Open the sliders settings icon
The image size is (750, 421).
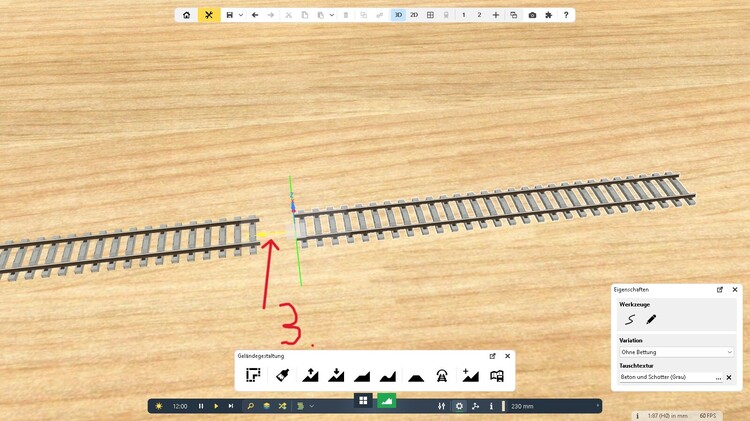[441, 406]
